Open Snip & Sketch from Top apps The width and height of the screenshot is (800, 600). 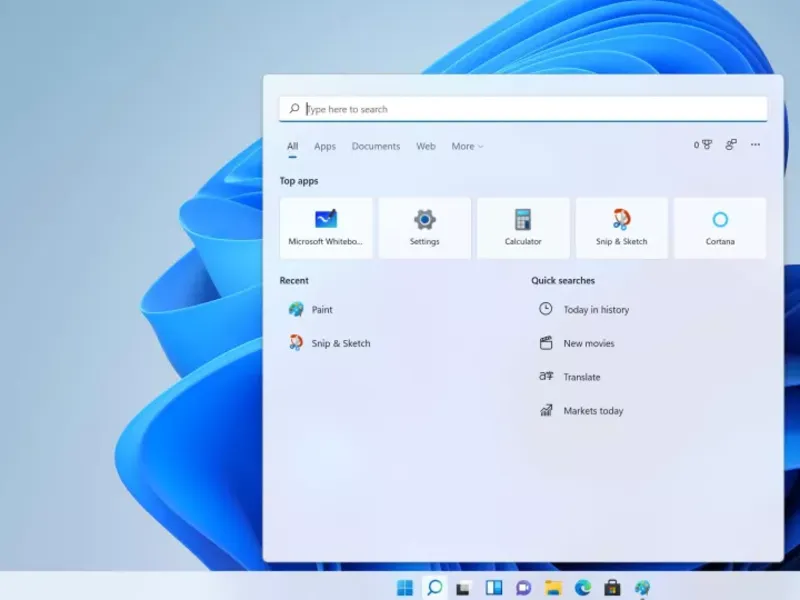tap(622, 227)
